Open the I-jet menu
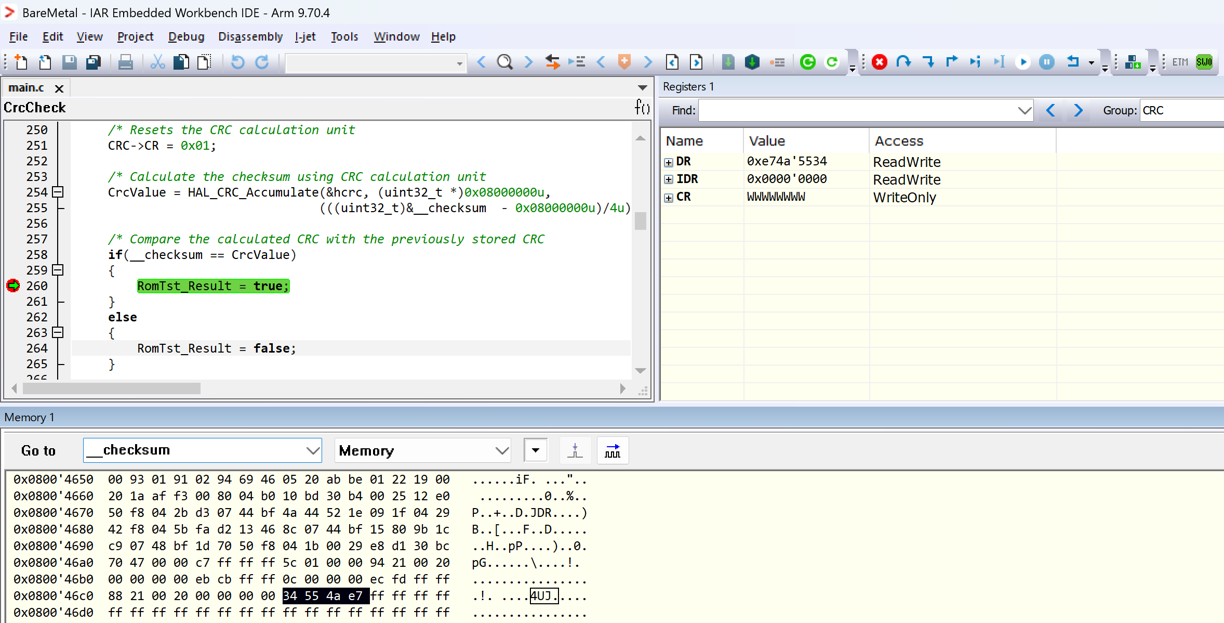Viewport: 1224px width, 623px height. click(x=306, y=36)
